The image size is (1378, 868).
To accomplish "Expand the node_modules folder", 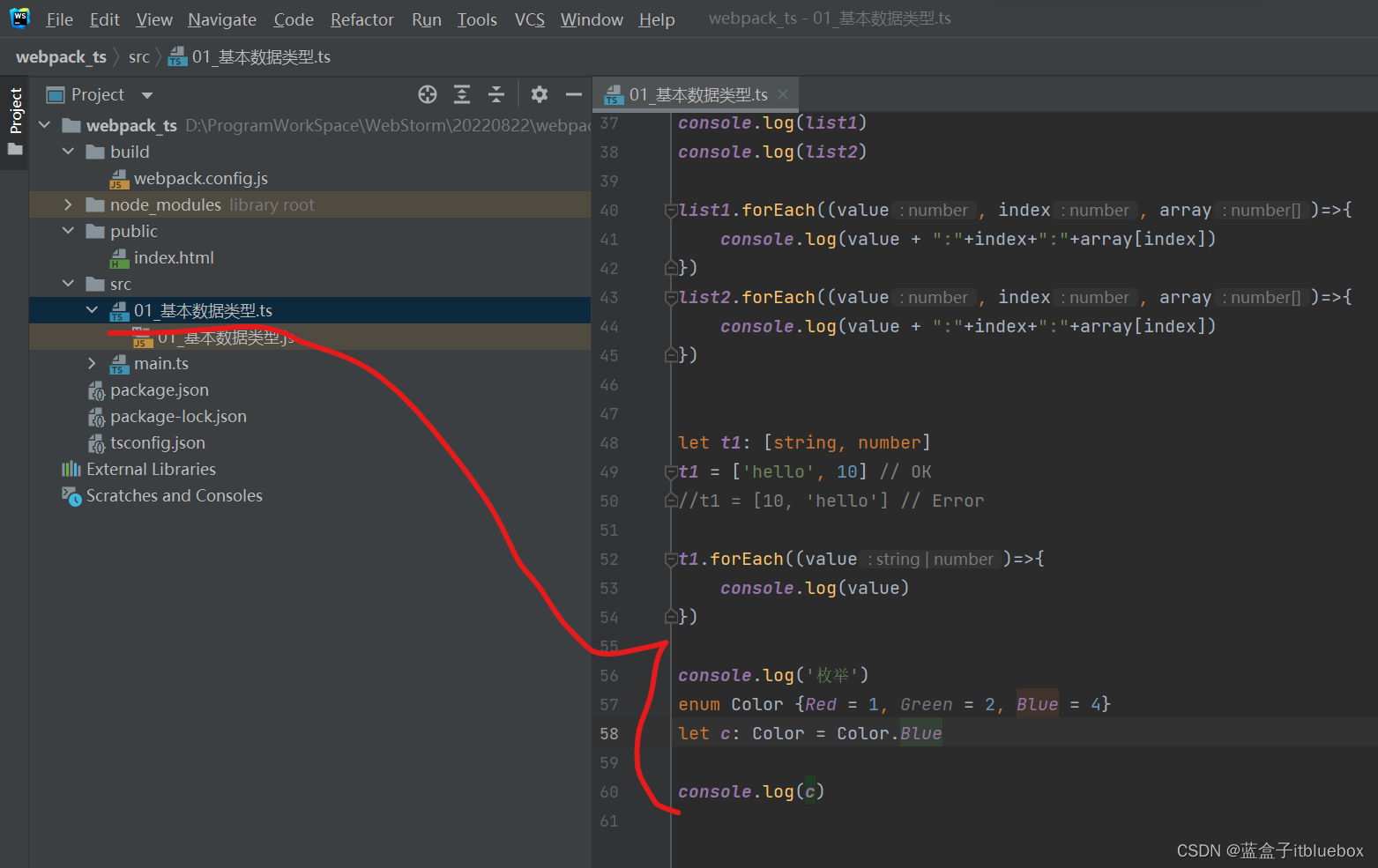I will pos(69,204).
